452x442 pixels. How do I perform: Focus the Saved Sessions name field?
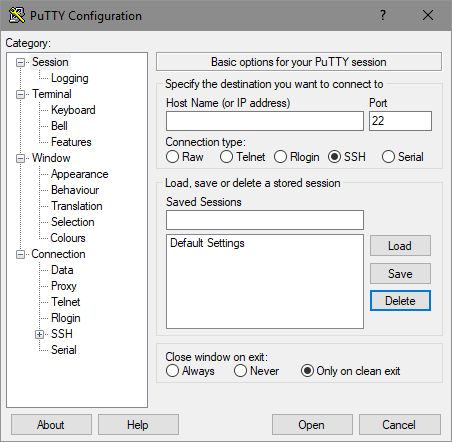pos(265,220)
